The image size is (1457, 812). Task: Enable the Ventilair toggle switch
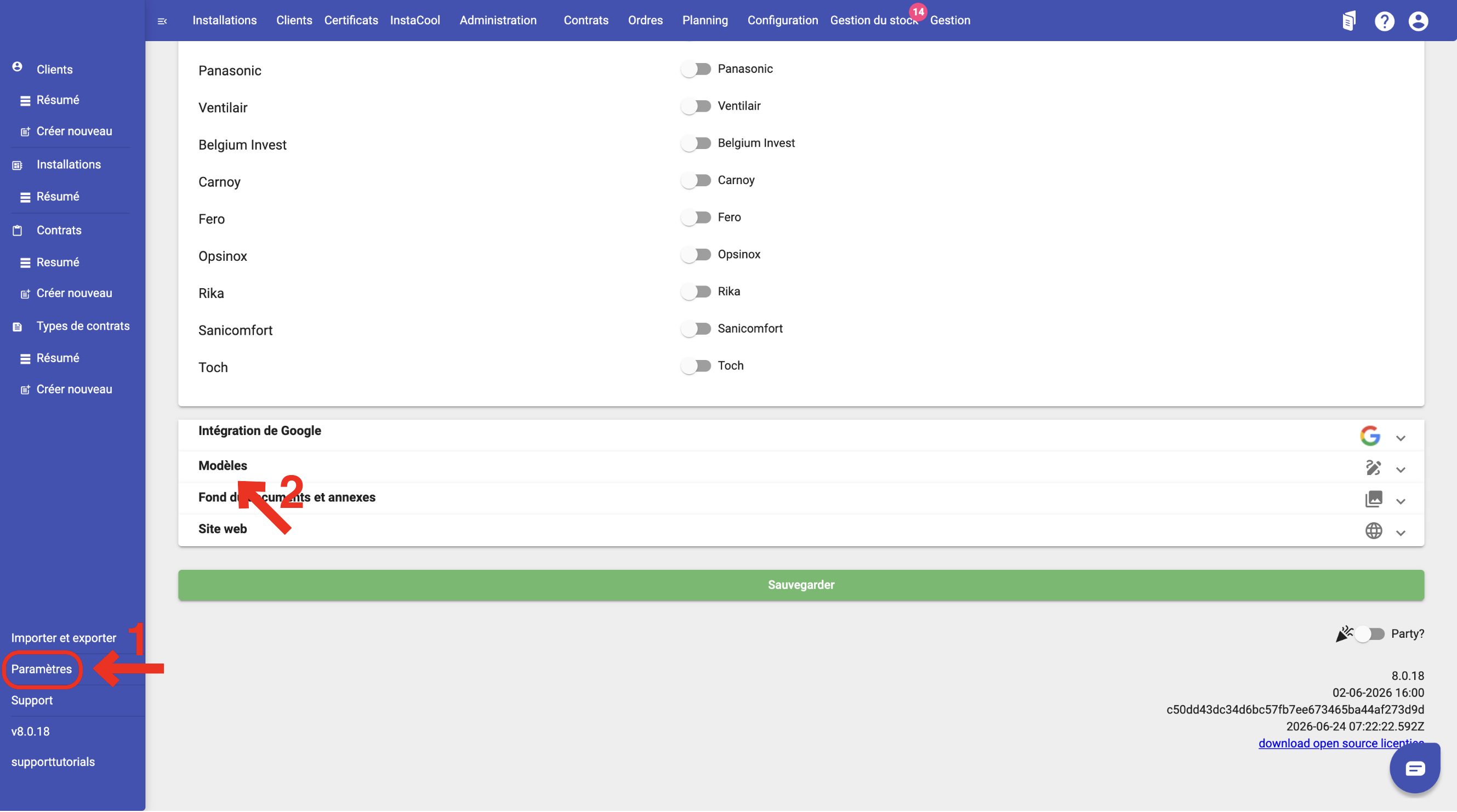tap(696, 106)
